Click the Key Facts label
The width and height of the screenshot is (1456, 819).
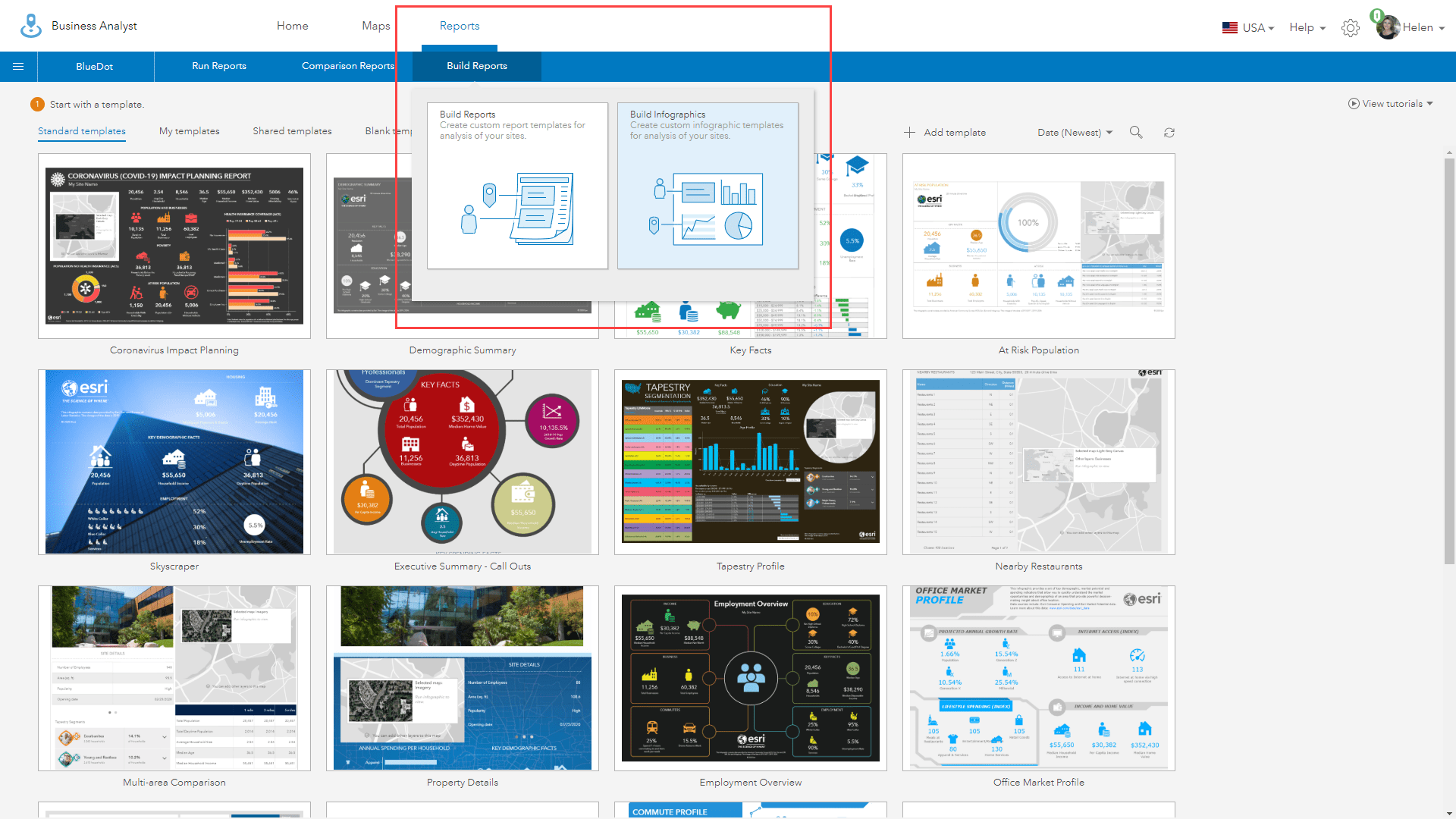click(x=751, y=350)
